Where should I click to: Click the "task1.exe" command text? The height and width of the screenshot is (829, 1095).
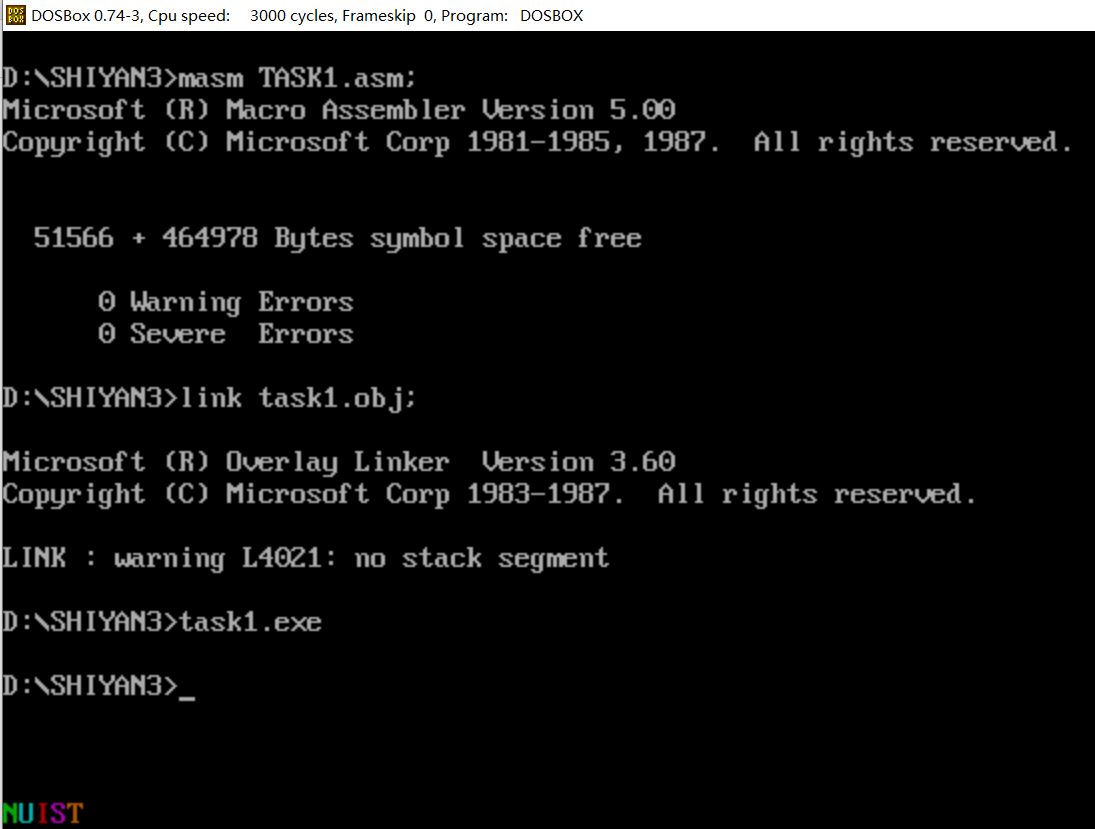(250, 622)
